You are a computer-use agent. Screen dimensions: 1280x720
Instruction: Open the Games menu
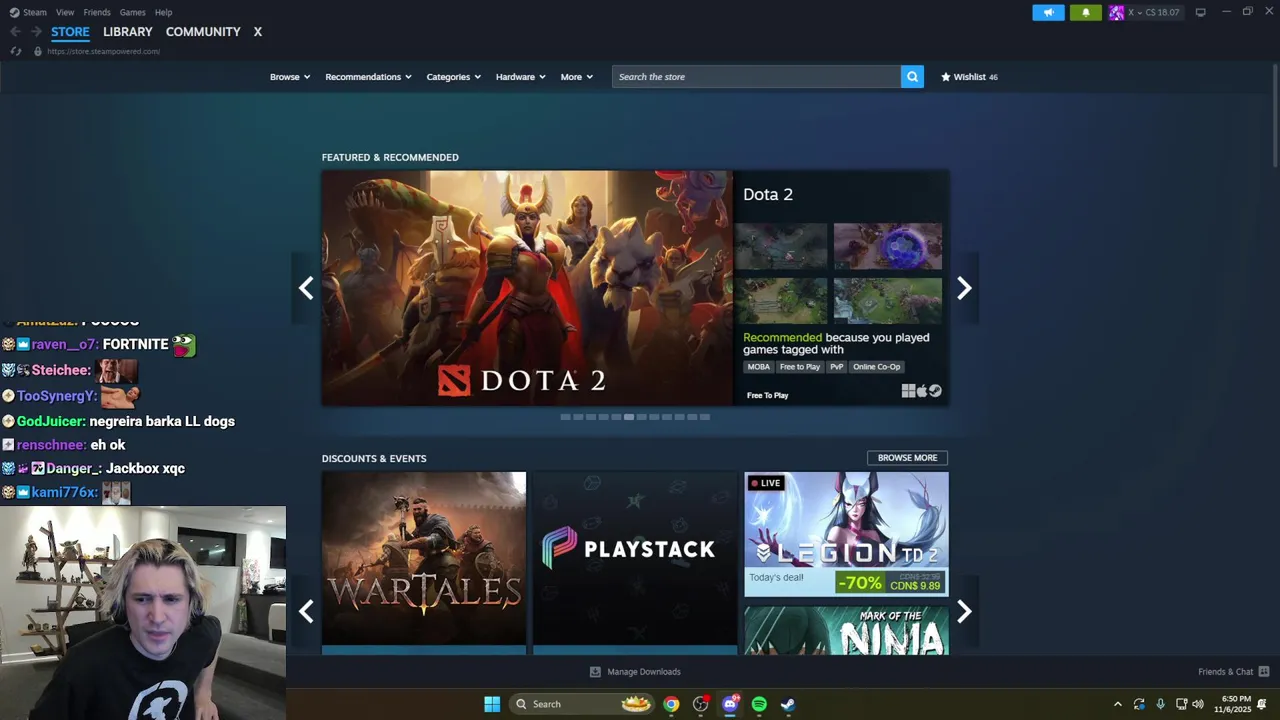pyautogui.click(x=132, y=12)
